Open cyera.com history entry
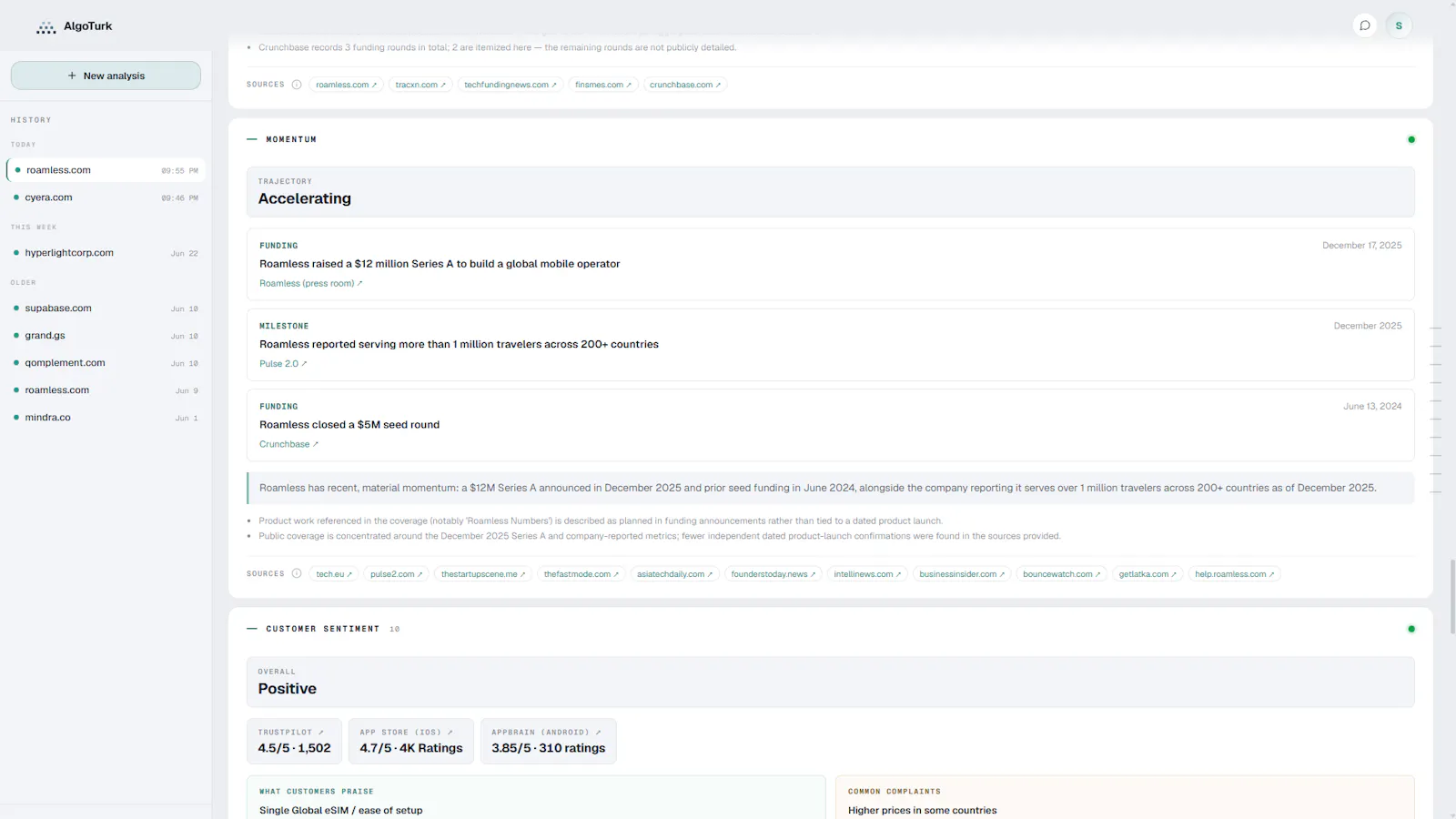Viewport: 1456px width, 819px height. (x=106, y=197)
